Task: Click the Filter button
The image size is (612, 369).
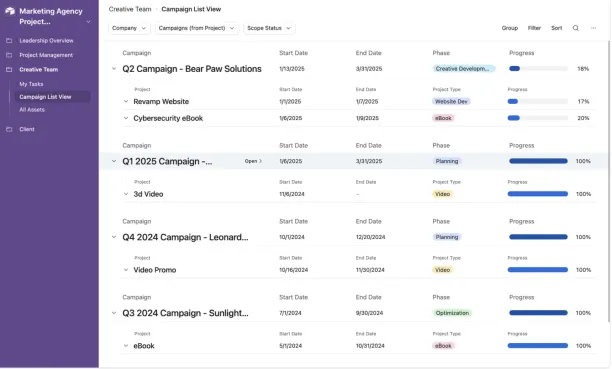Action: (x=534, y=28)
